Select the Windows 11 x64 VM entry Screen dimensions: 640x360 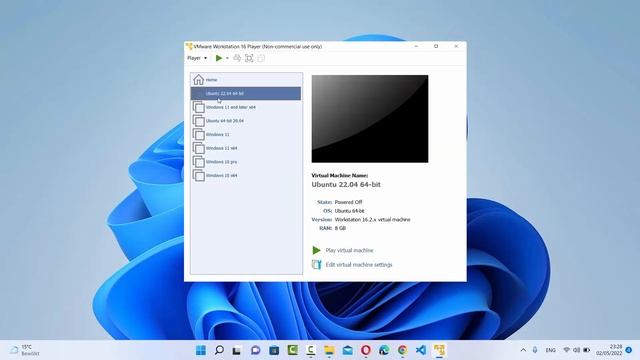247,148
